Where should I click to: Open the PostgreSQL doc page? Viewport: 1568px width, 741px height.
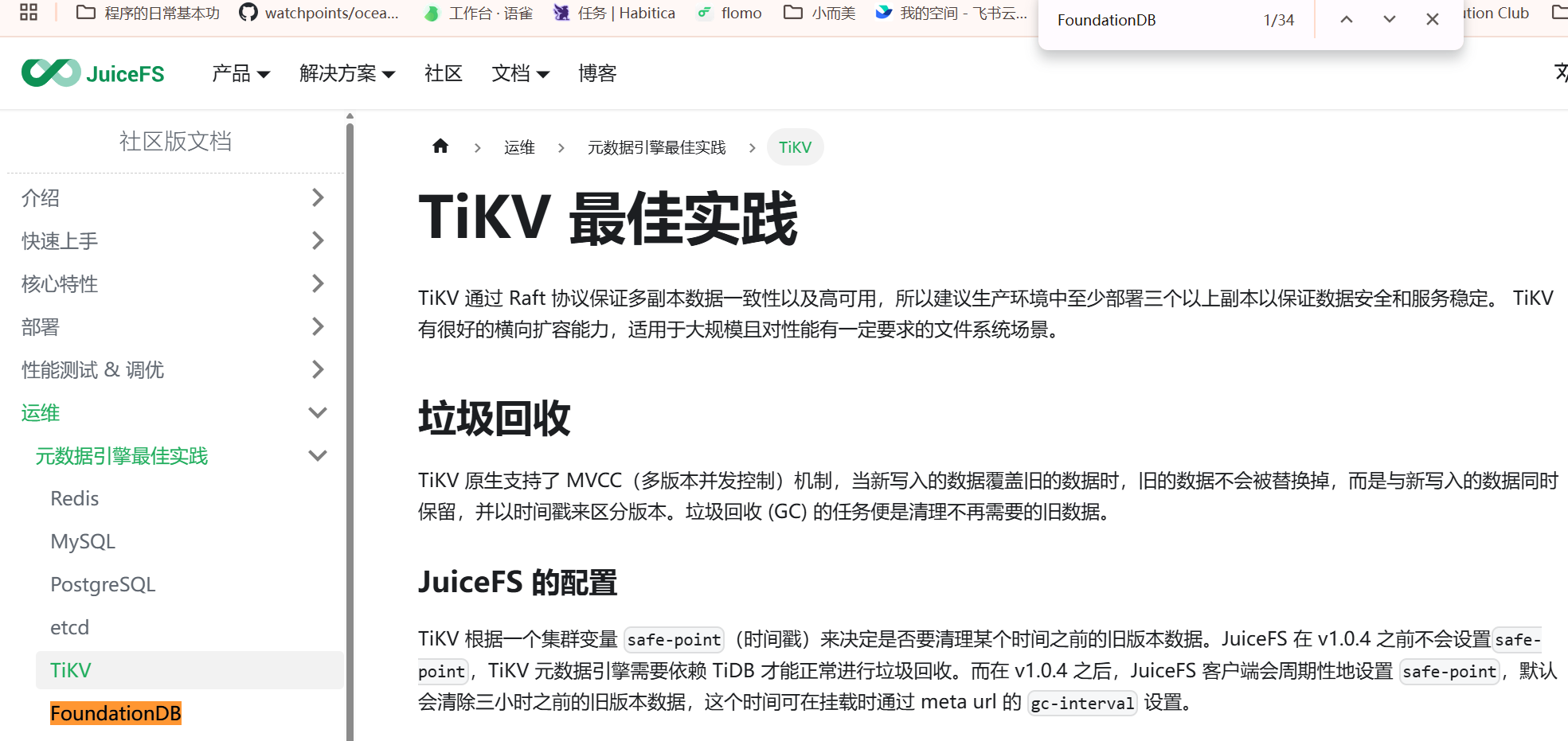click(x=103, y=584)
